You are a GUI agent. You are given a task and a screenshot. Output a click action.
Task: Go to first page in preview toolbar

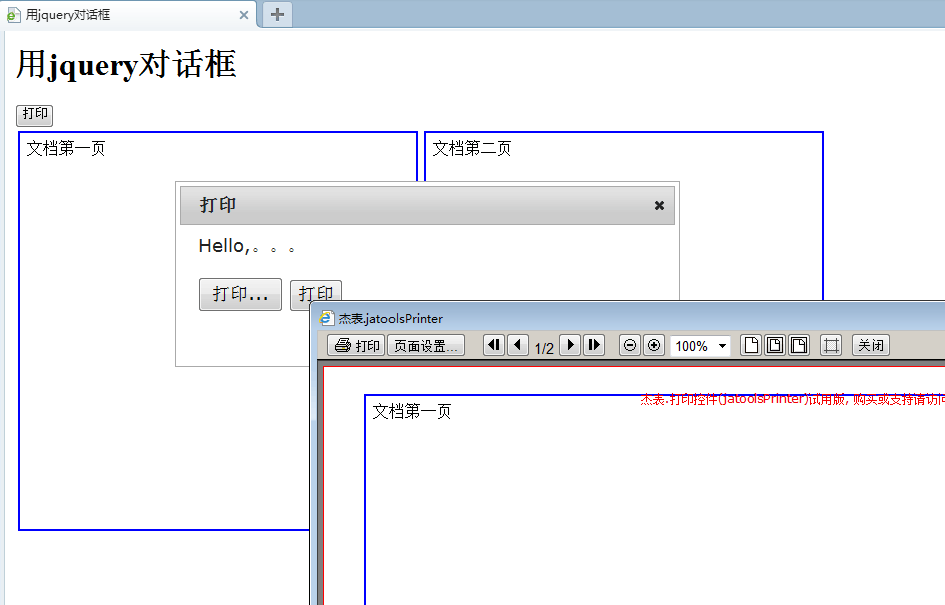[x=494, y=345]
